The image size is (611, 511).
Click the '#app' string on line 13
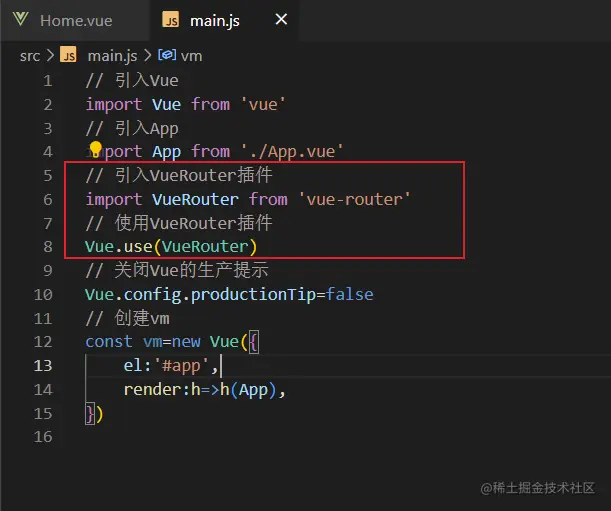point(181,366)
